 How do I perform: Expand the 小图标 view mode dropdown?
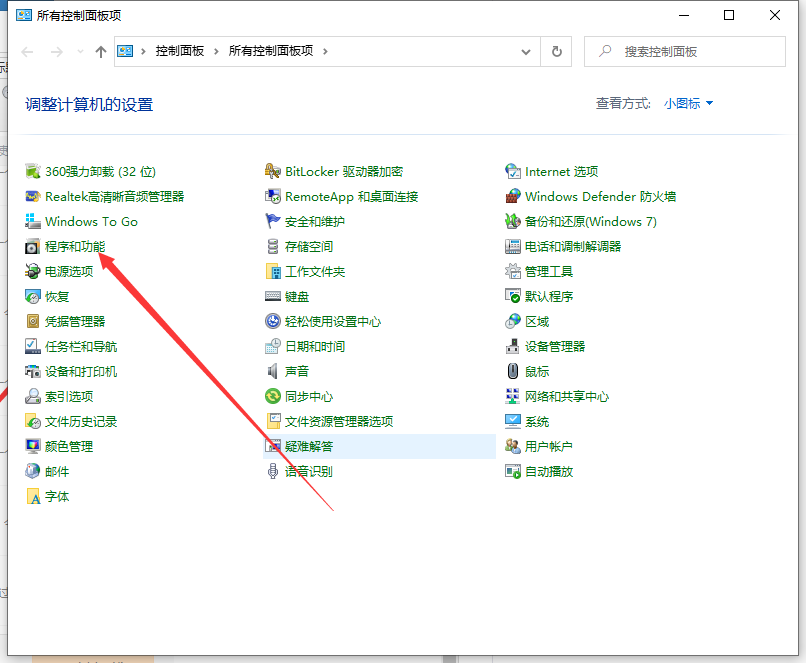(689, 103)
